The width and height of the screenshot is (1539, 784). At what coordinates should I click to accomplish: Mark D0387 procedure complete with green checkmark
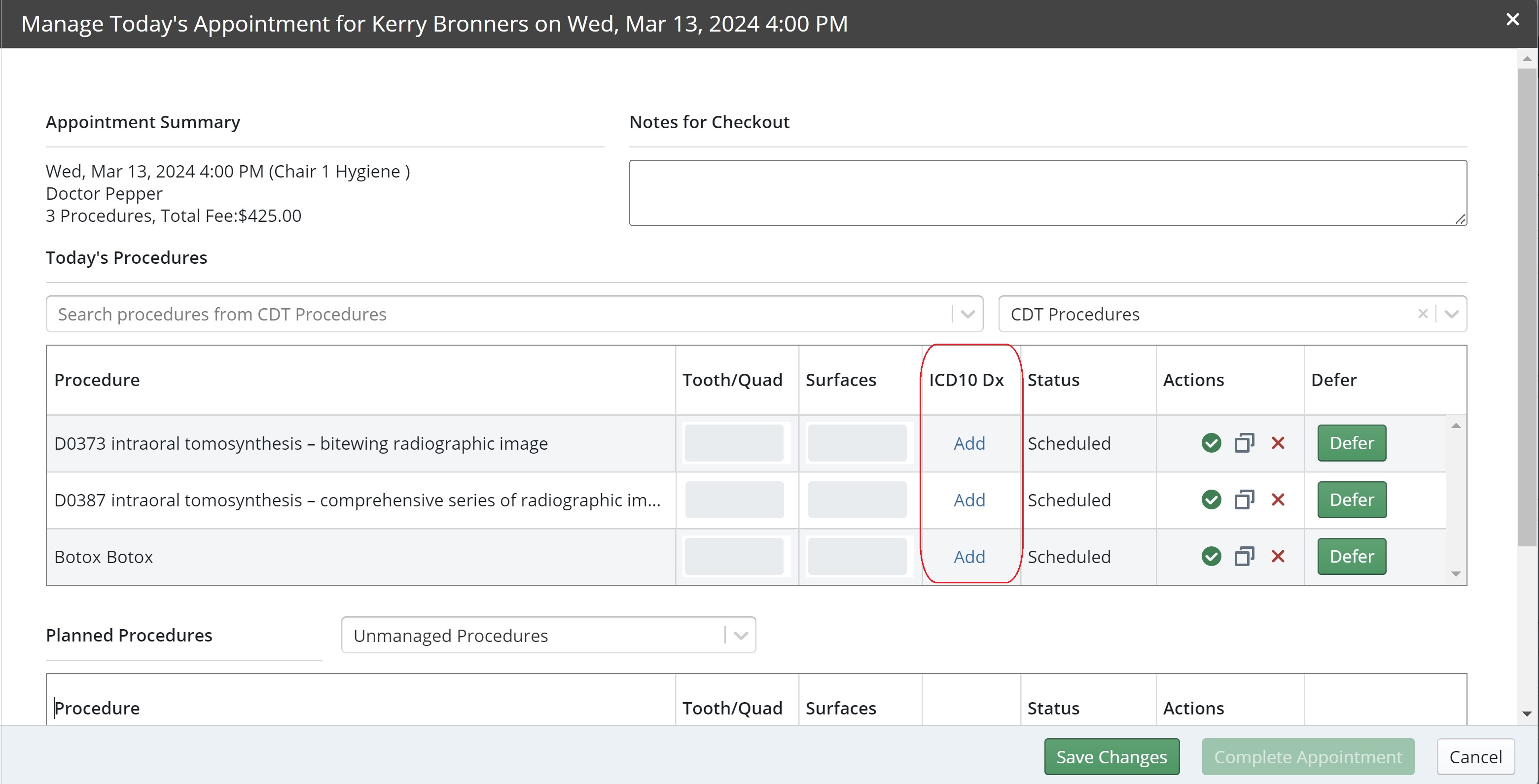[1211, 499]
